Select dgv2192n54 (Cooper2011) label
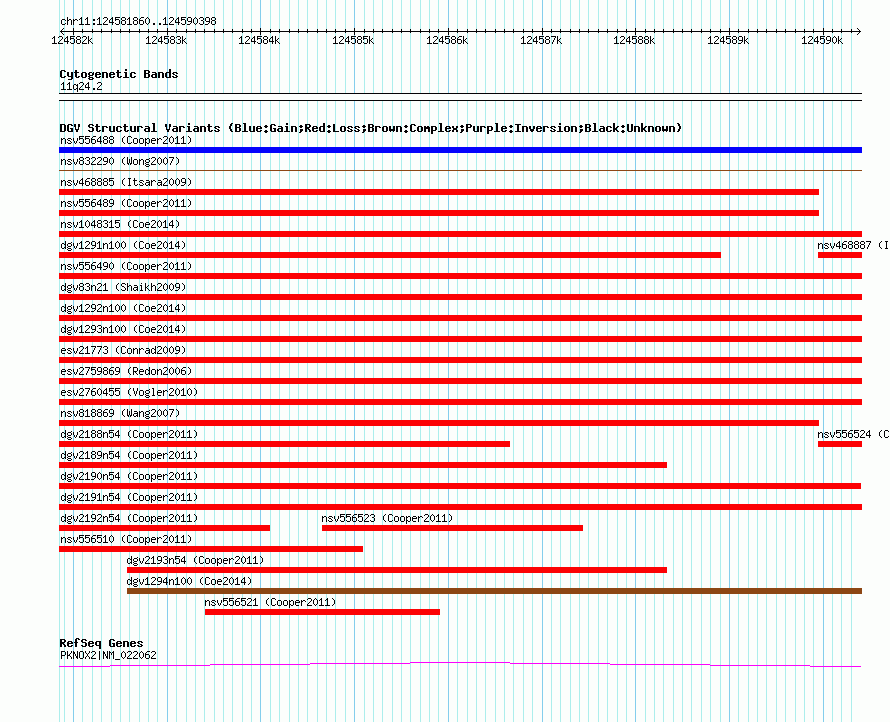890x722 pixels. pos(129,518)
